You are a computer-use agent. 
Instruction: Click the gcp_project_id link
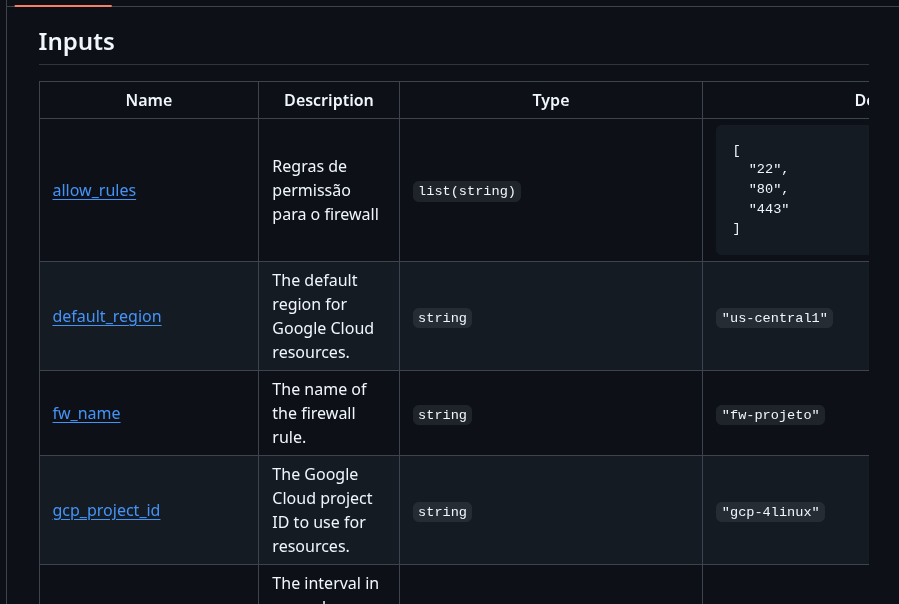coord(106,510)
